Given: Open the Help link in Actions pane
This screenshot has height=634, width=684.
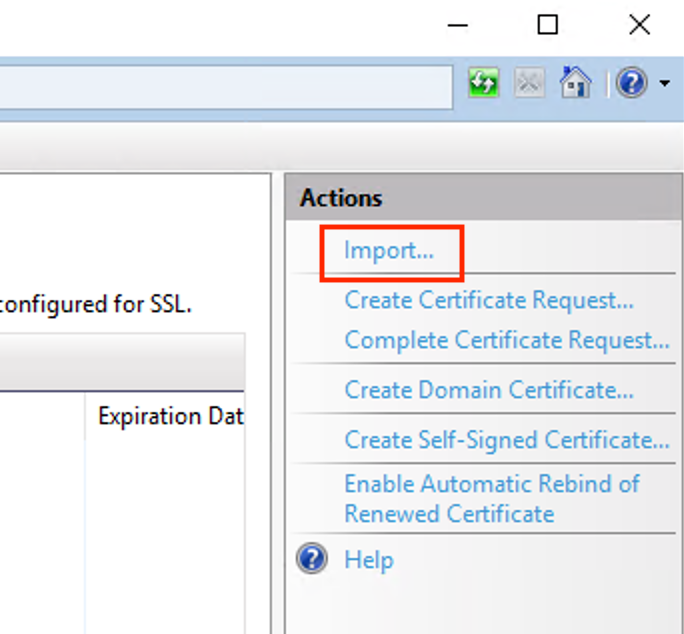Looking at the screenshot, I should pyautogui.click(x=369, y=560).
